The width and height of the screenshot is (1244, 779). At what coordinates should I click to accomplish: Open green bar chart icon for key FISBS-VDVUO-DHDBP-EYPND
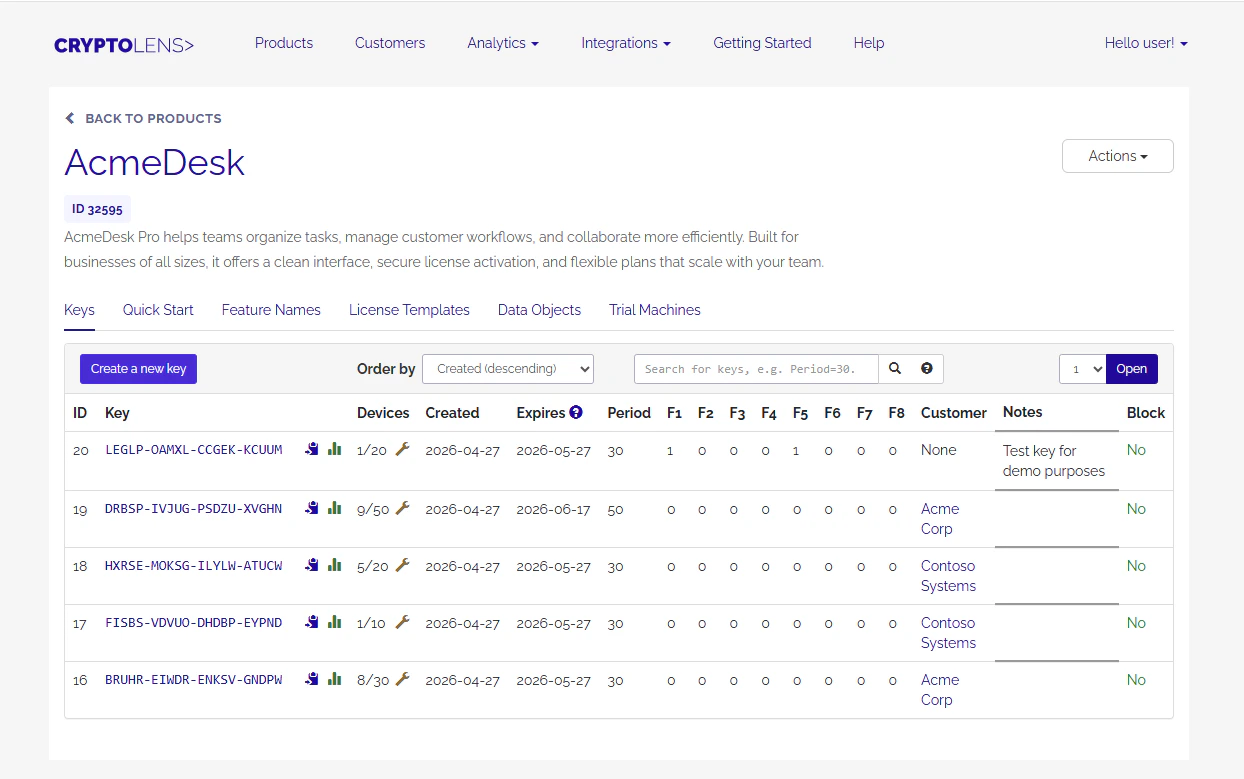click(335, 622)
